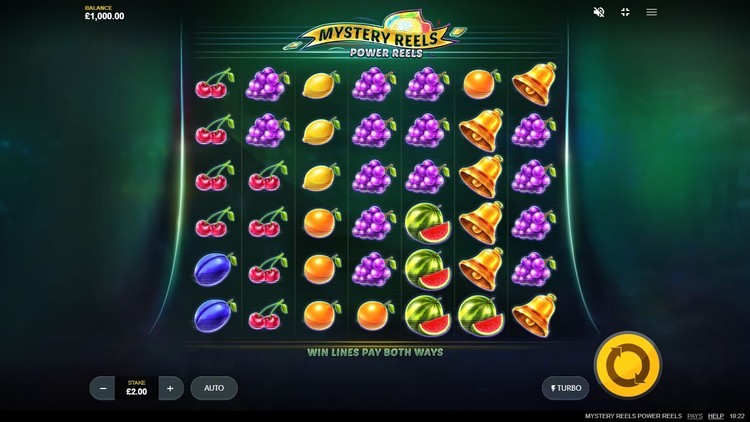The image size is (750, 422).
Task: Click the lemon at top of third reel
Action: click(x=321, y=85)
